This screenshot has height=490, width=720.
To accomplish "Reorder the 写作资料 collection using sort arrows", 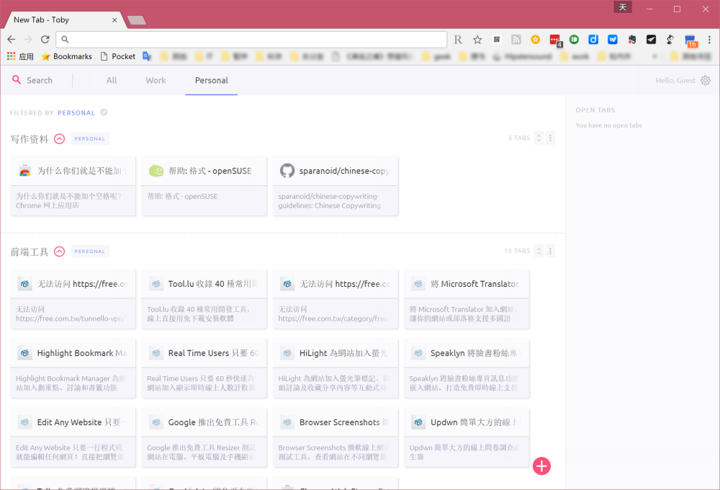I will pos(539,138).
